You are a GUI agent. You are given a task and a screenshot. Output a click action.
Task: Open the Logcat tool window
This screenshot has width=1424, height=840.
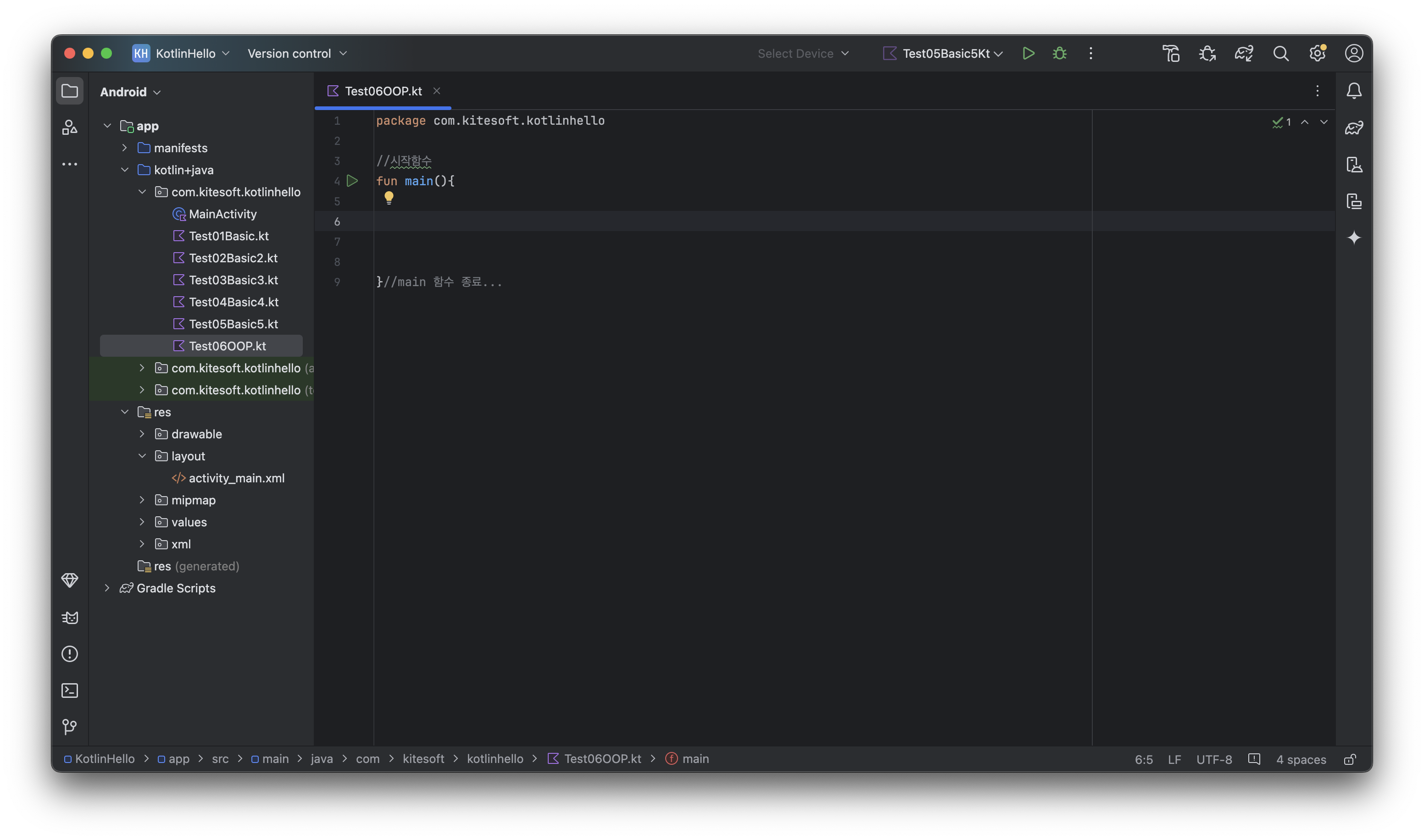click(x=70, y=618)
